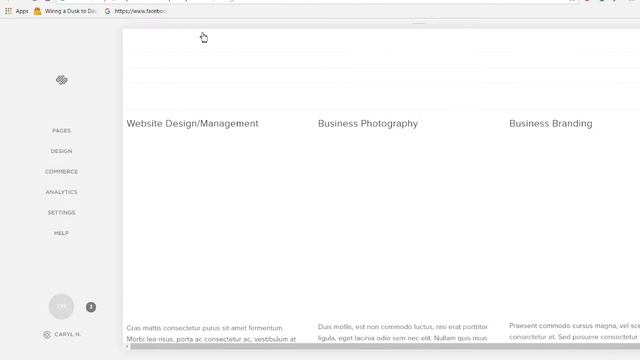Open the Wiring a Dusk to Dawn bookmark
The height and width of the screenshot is (360, 640).
(x=66, y=11)
